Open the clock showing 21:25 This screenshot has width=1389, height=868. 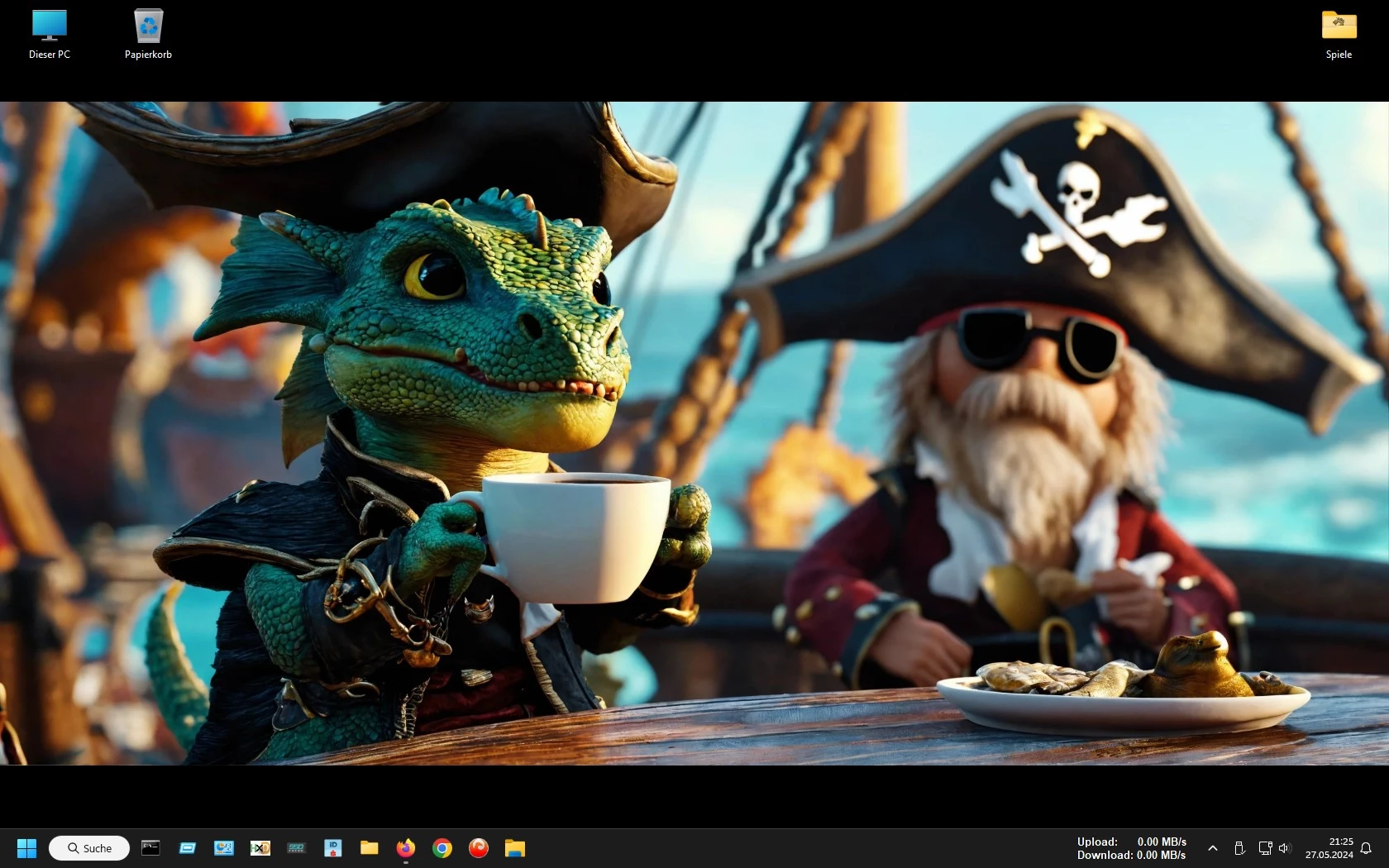[1329, 848]
